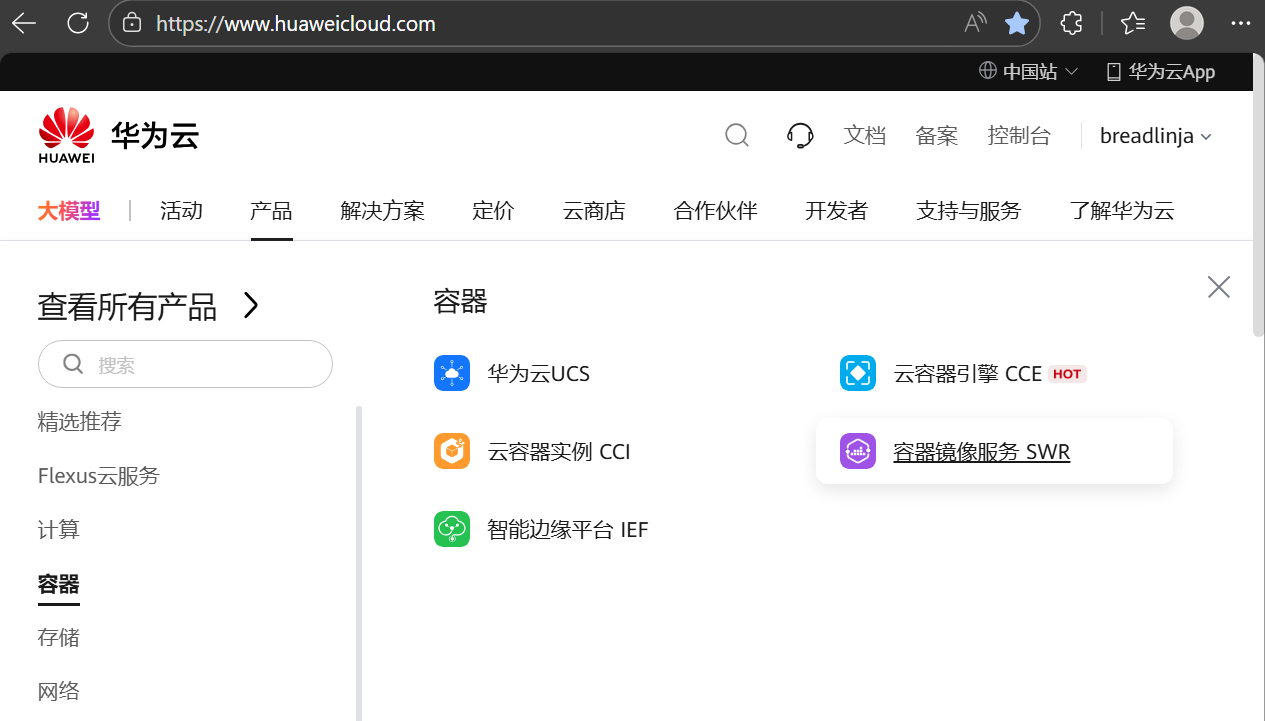
Task: Open the 备案 link
Action: (937, 136)
